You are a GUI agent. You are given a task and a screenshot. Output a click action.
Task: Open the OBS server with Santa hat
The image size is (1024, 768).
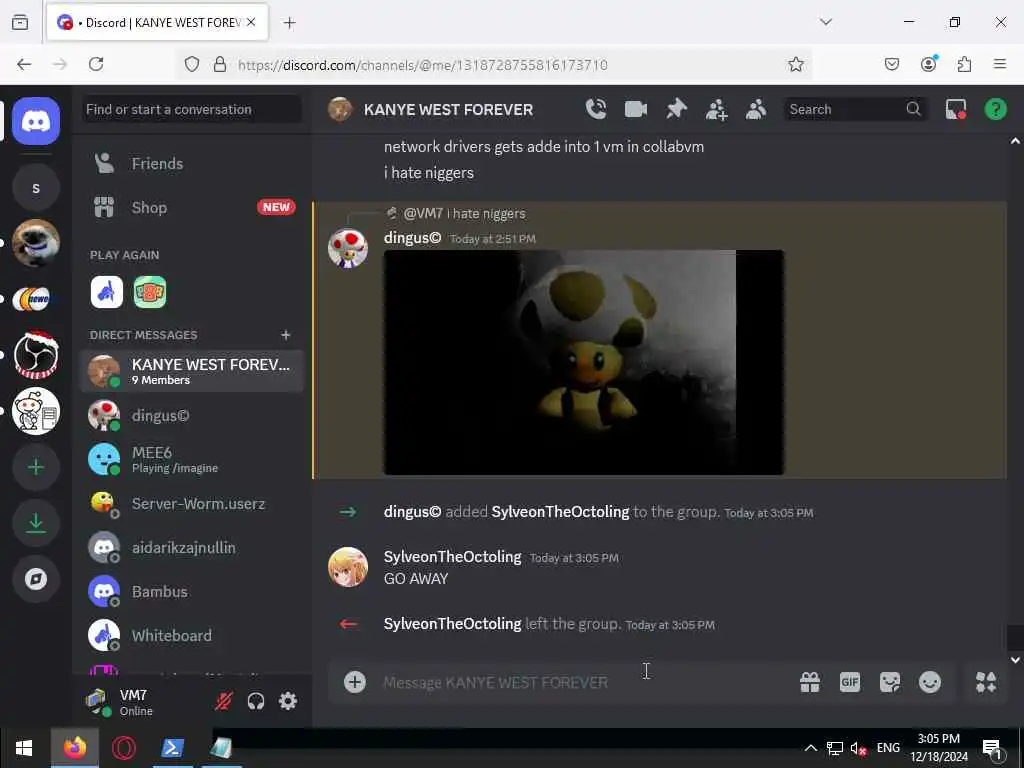[x=36, y=355]
